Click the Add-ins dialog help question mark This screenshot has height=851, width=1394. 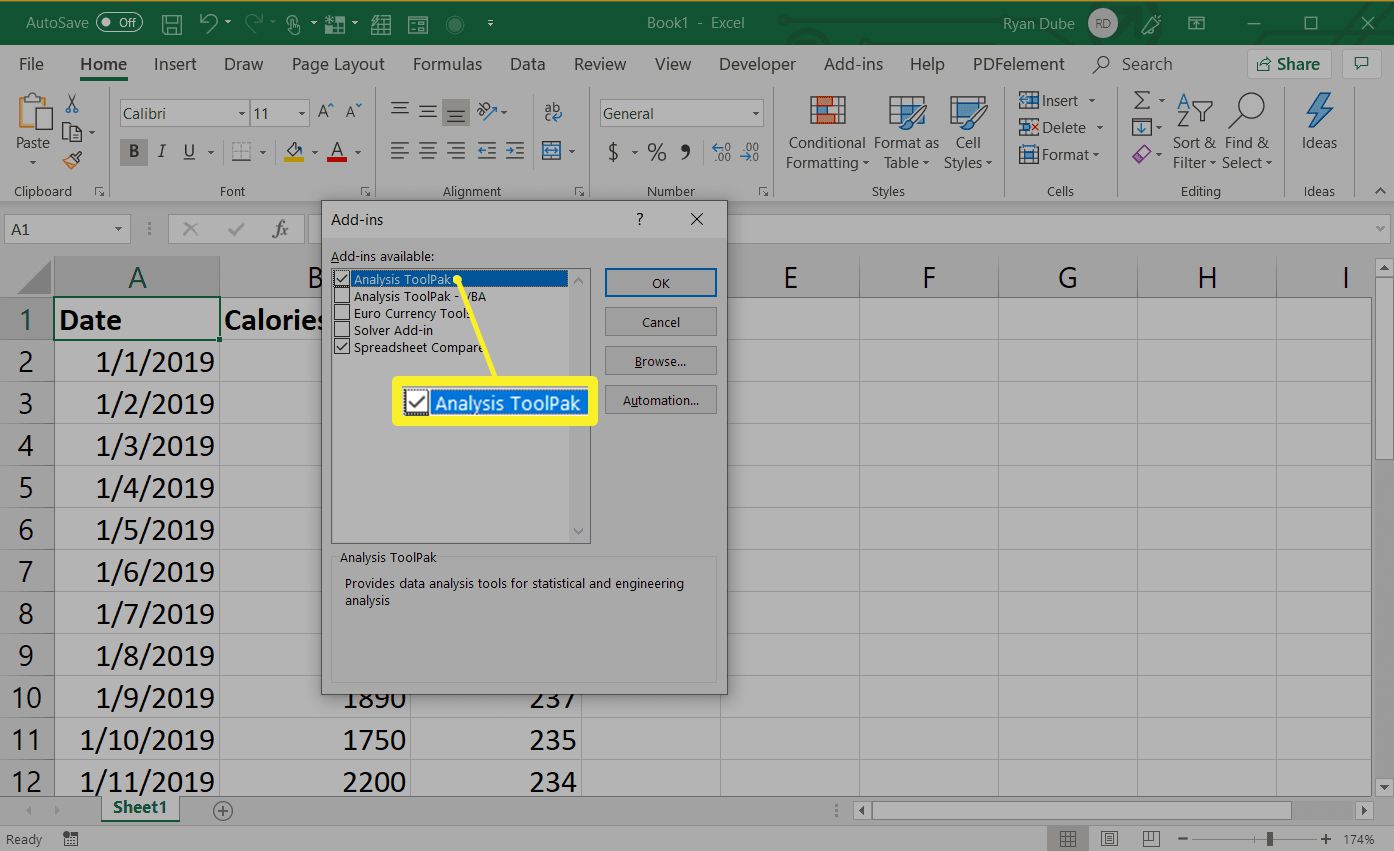tap(640, 219)
